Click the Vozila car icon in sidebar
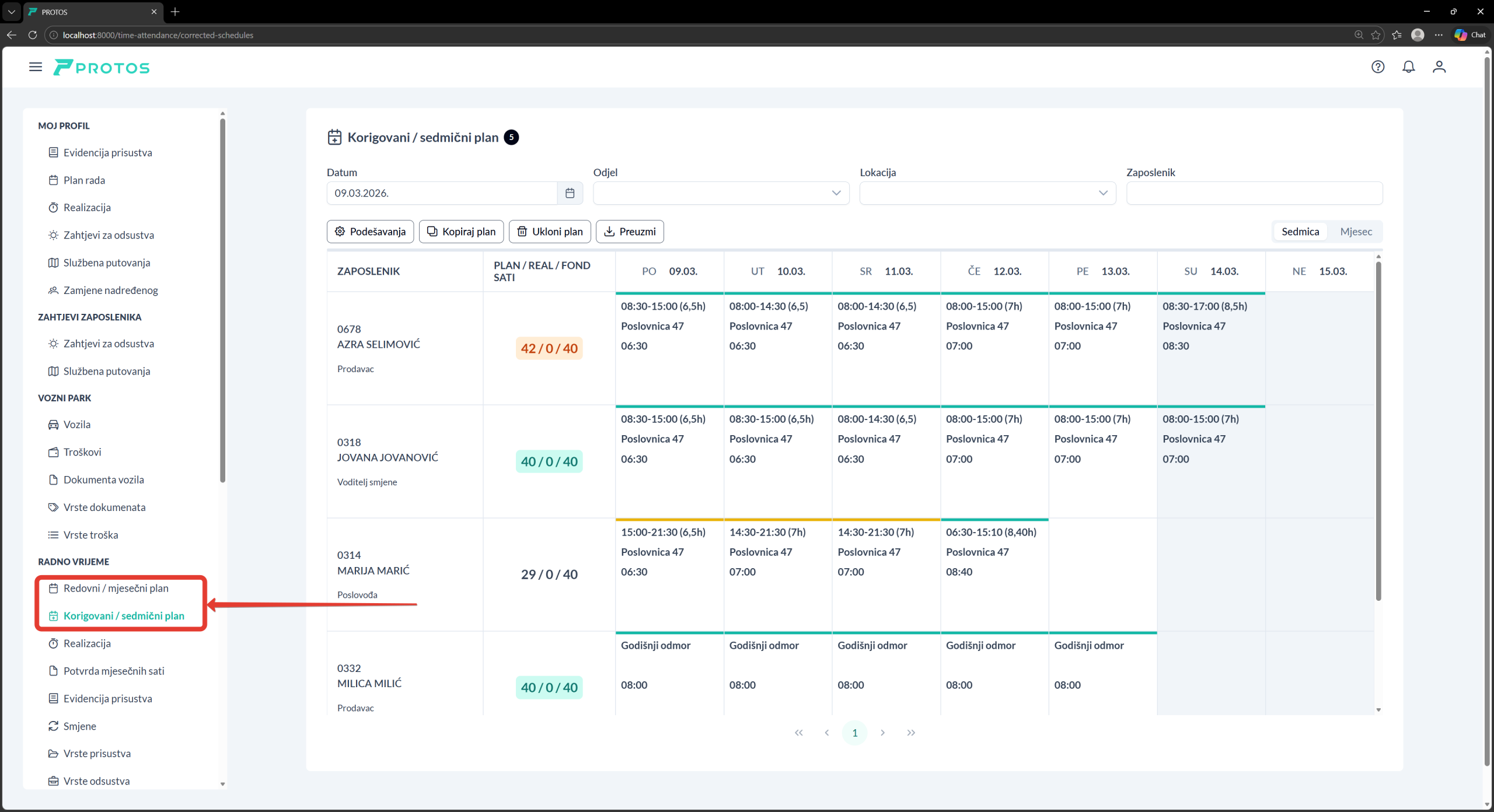Screen dimensions: 1494x812 coord(53,425)
